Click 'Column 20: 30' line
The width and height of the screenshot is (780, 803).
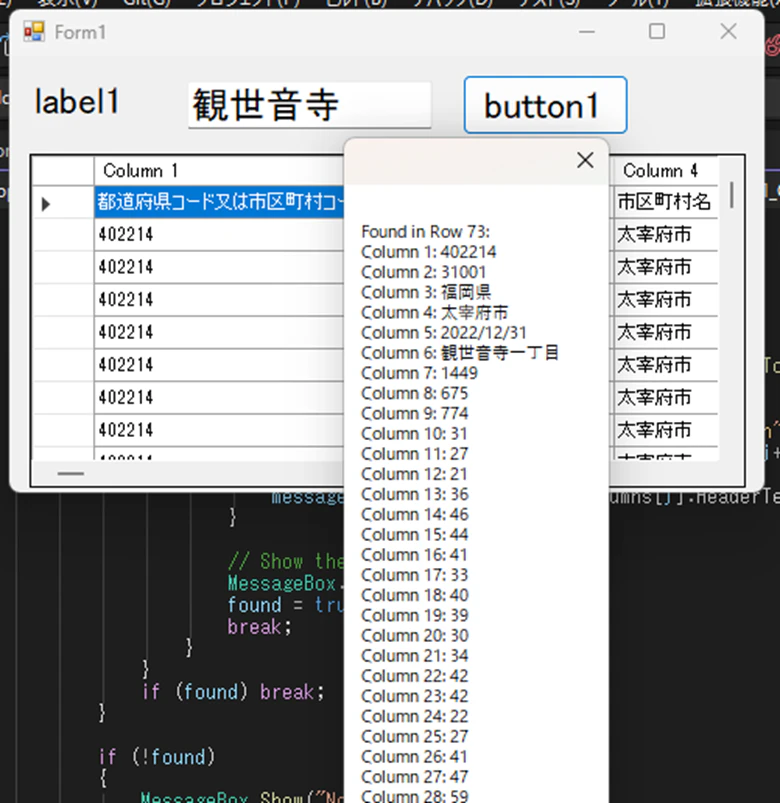coord(415,636)
